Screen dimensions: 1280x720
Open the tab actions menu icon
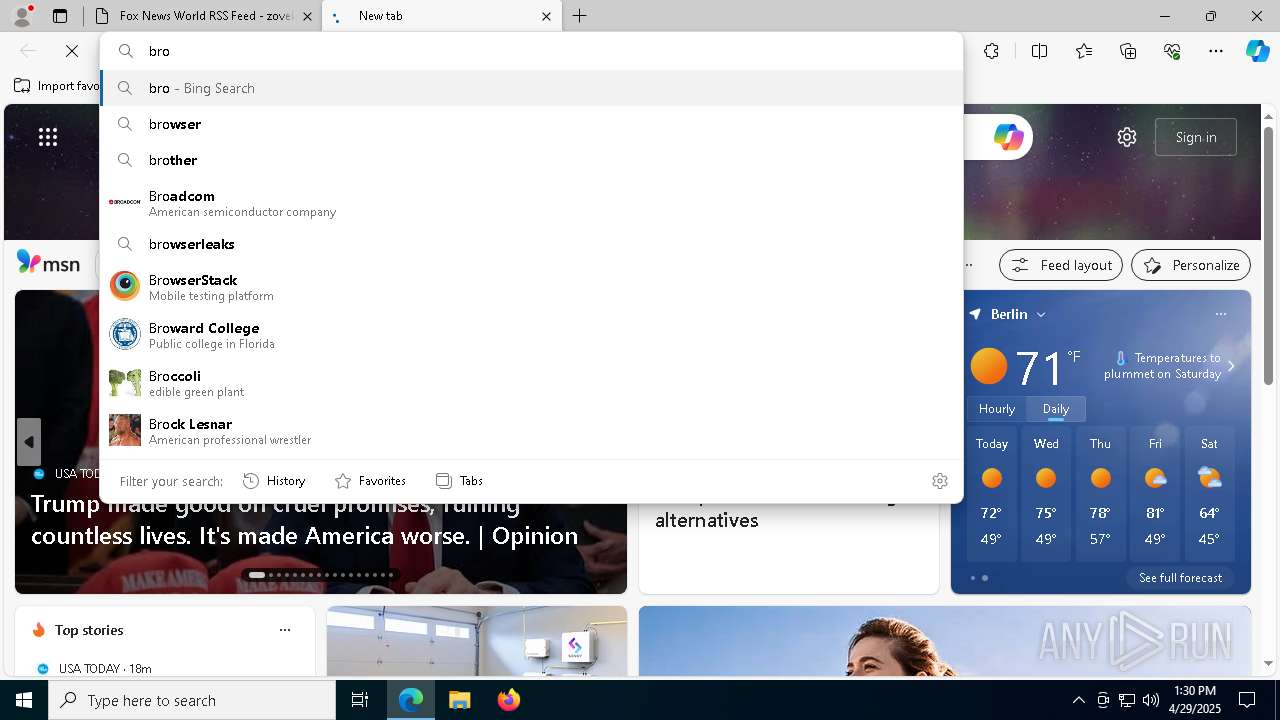(60, 16)
